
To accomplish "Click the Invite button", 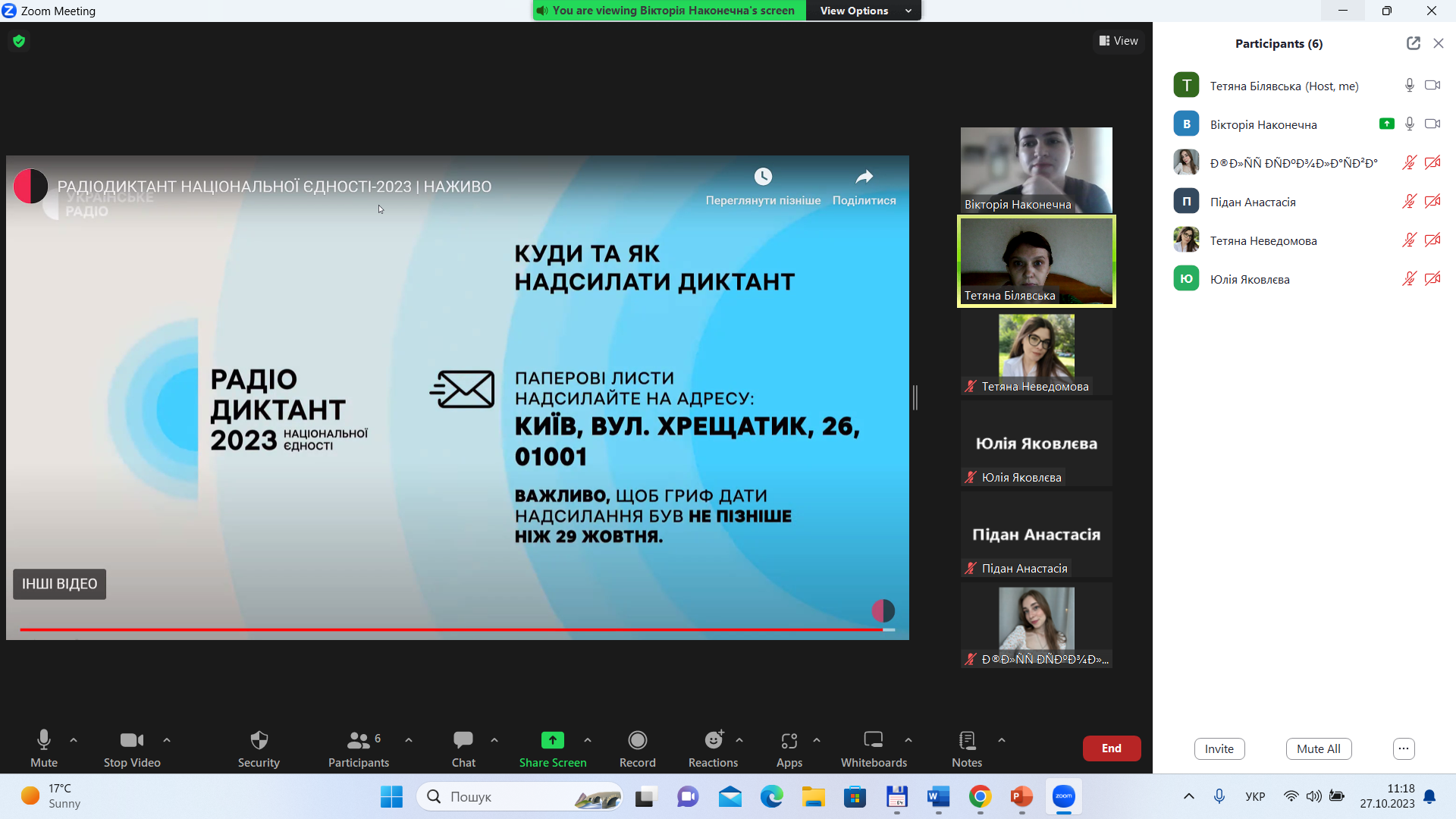I will tap(1219, 748).
